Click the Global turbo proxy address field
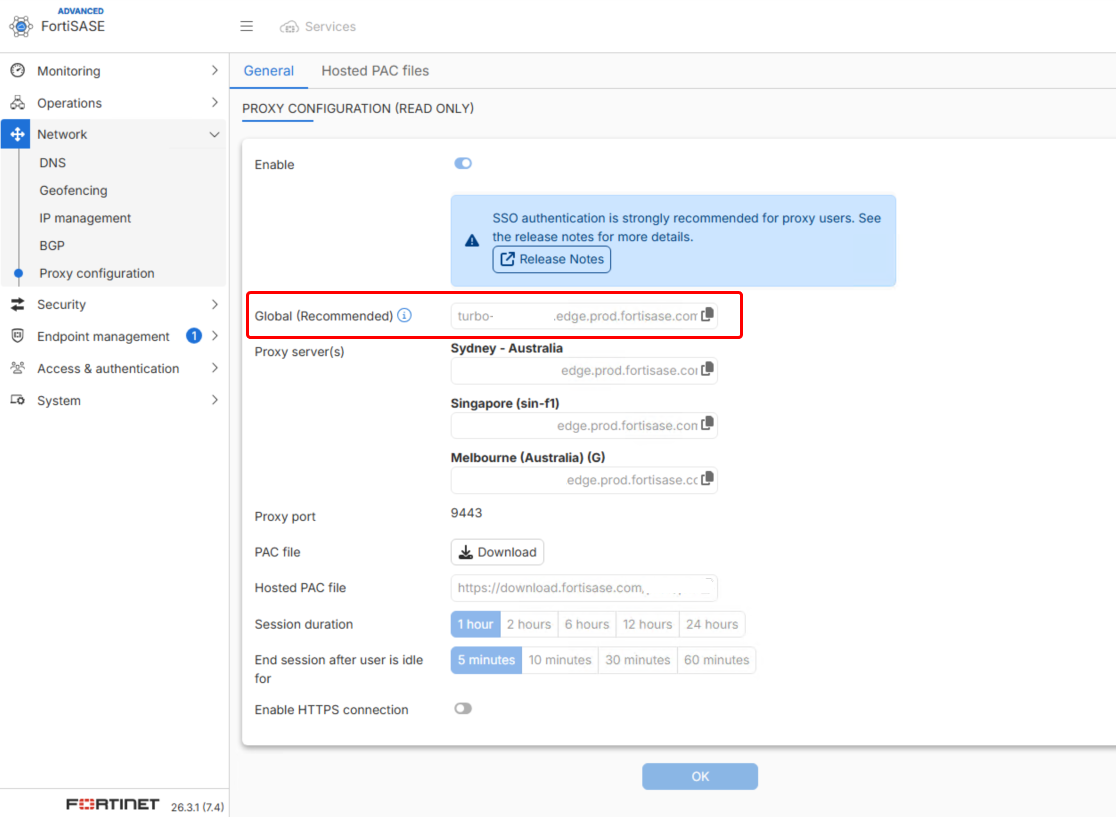 pyautogui.click(x=584, y=315)
